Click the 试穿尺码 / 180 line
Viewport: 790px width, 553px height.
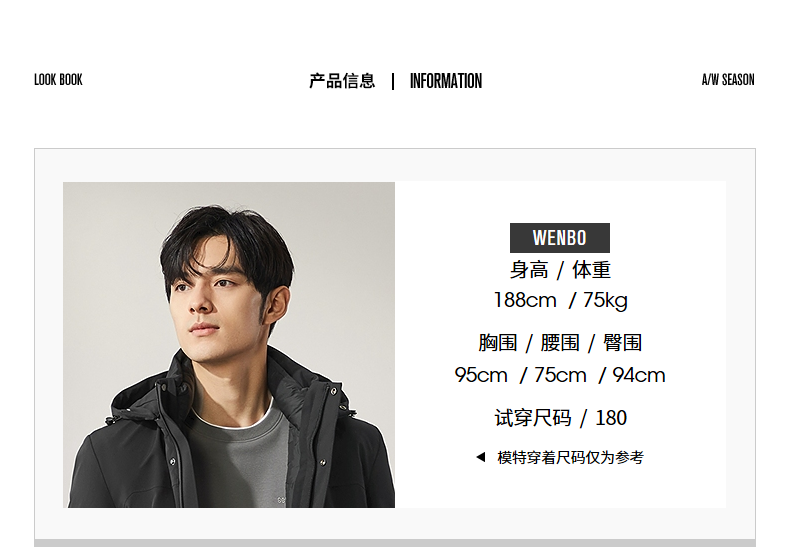click(x=560, y=418)
